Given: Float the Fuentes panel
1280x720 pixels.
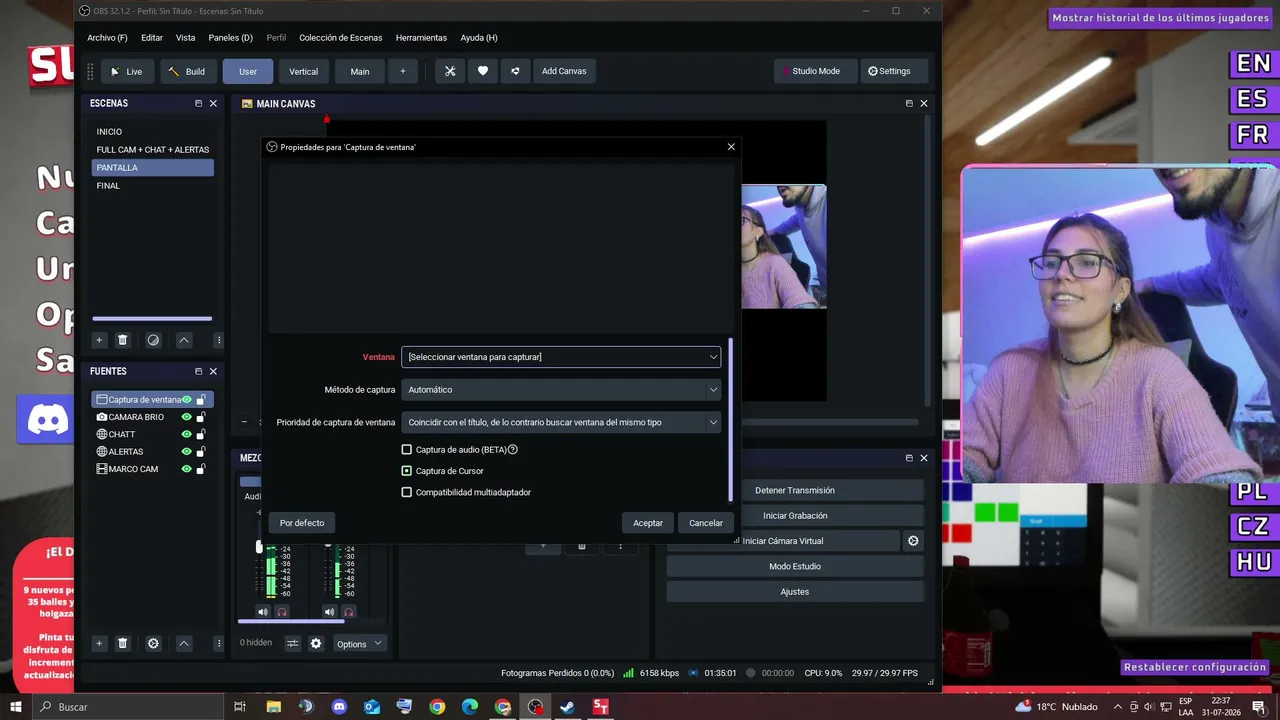Looking at the screenshot, I should 198,371.
